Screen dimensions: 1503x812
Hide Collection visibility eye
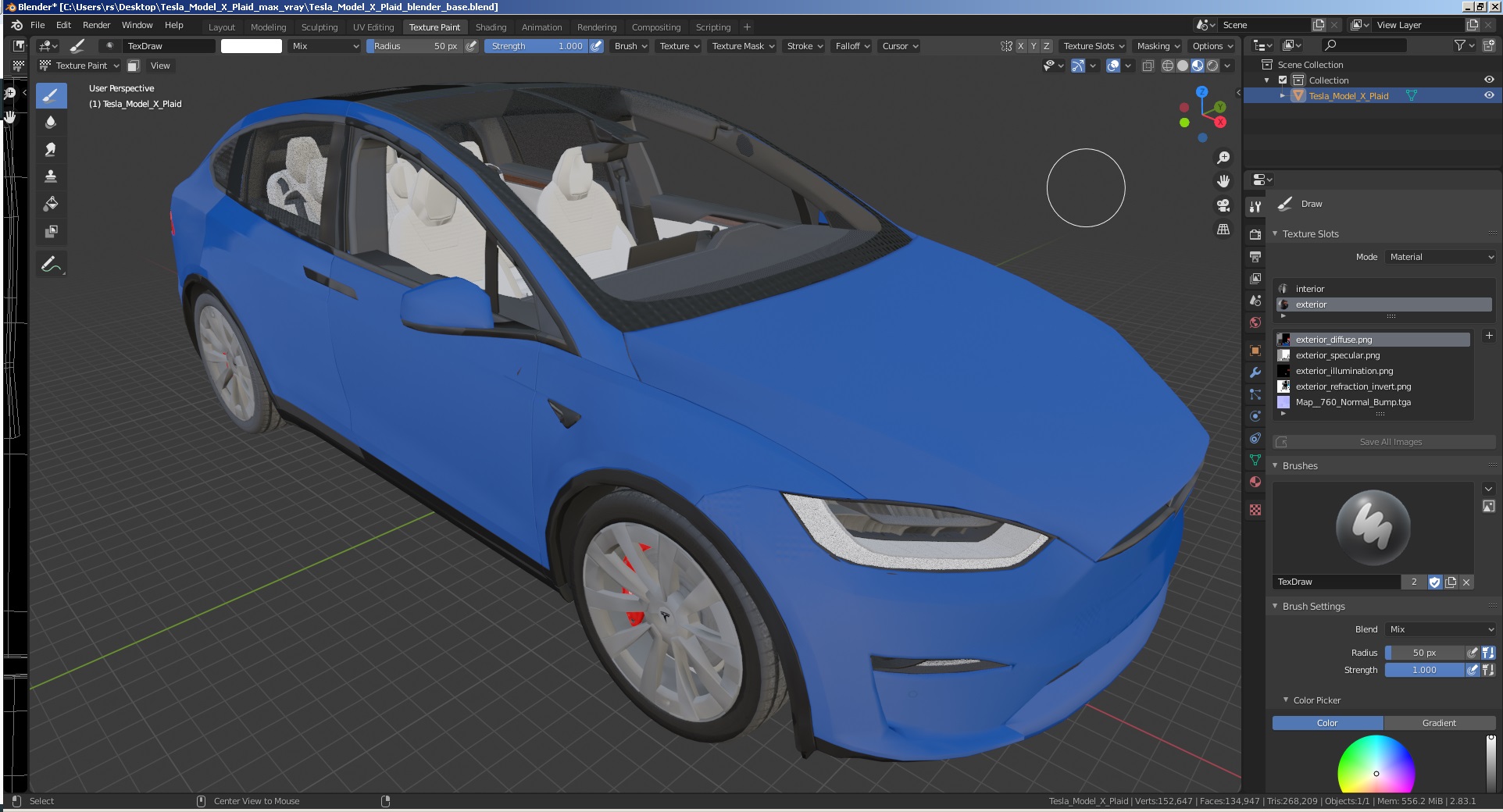[x=1489, y=80]
